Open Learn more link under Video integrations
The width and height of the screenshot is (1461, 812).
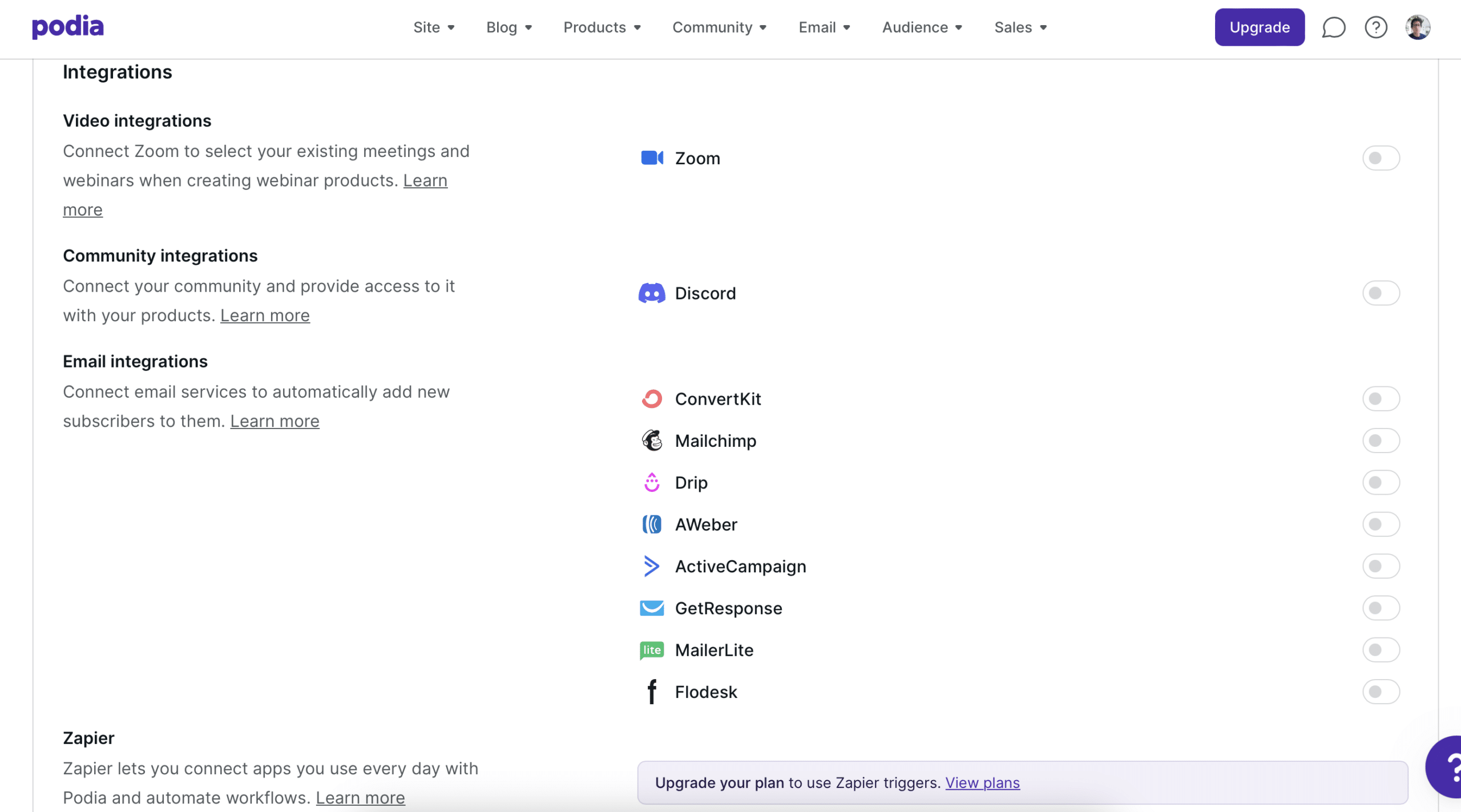[x=425, y=181]
